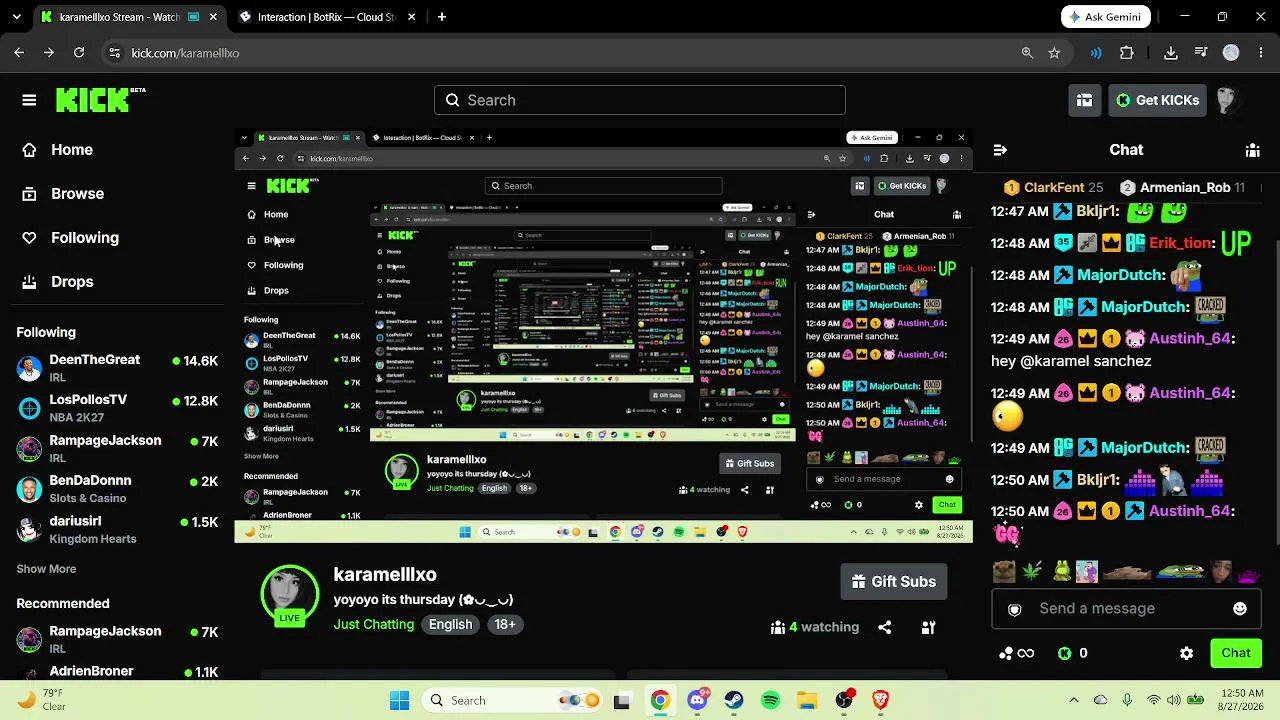1280x720 pixels.
Task: Click the Gift Subs button
Action: [894, 582]
